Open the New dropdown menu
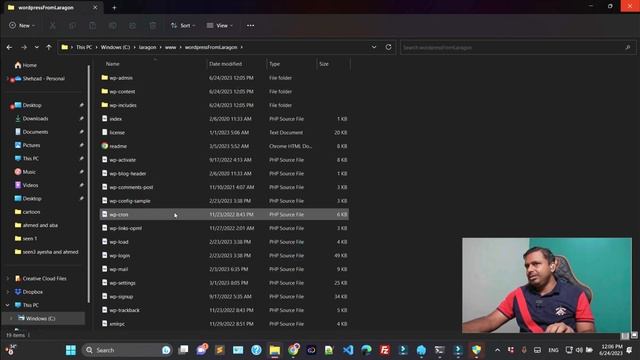The height and width of the screenshot is (360, 640). [x=22, y=26]
